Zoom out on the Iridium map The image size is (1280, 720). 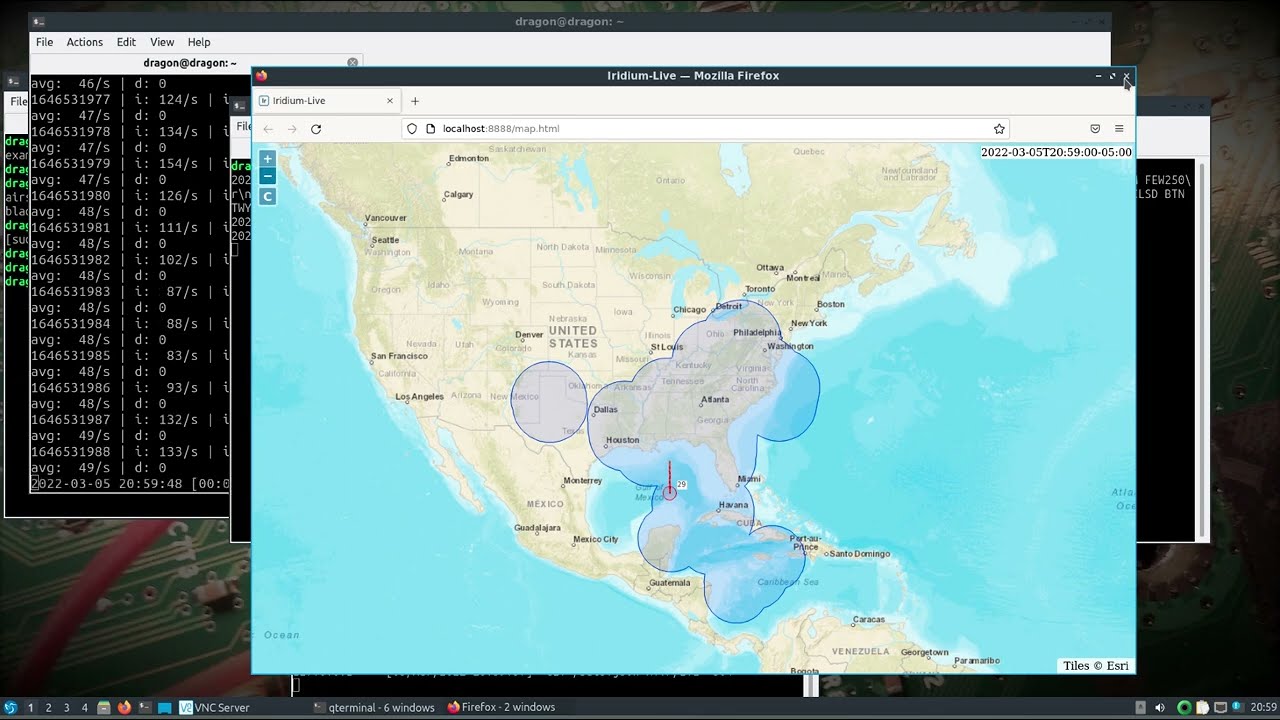(x=267, y=177)
